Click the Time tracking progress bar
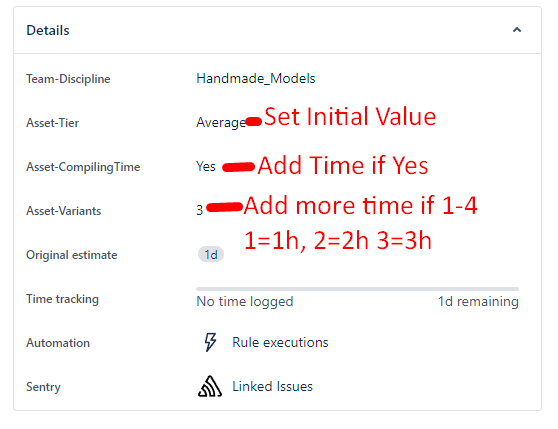 click(357, 289)
